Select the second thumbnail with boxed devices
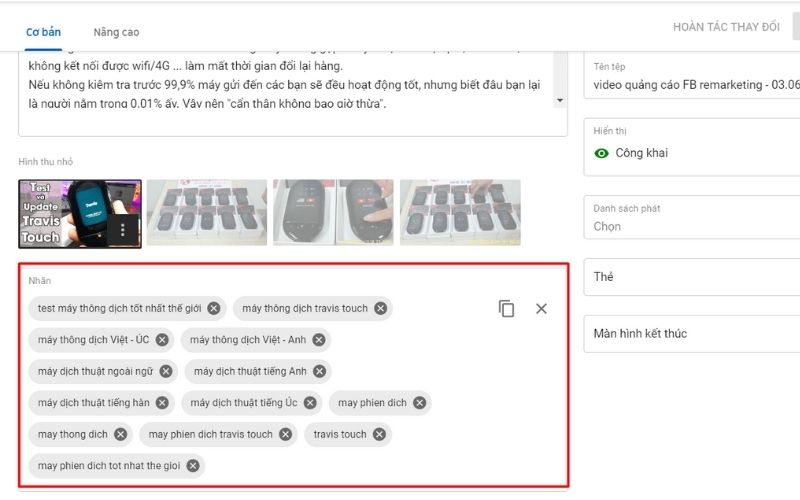The height and width of the screenshot is (500, 800). [207, 212]
